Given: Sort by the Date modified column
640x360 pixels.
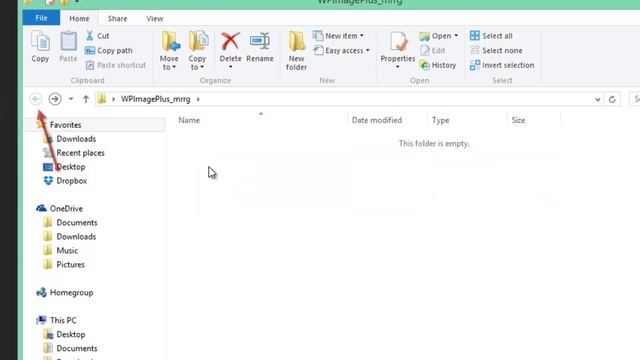Looking at the screenshot, I should tap(377, 120).
